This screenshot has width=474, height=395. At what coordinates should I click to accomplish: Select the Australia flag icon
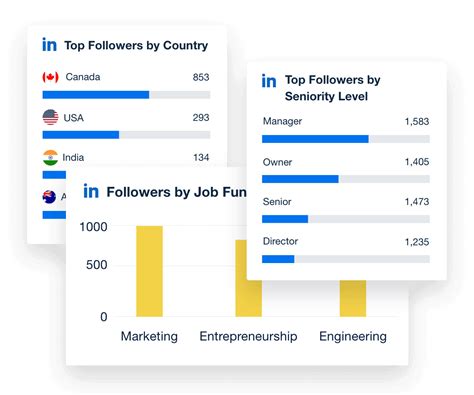[x=49, y=197]
